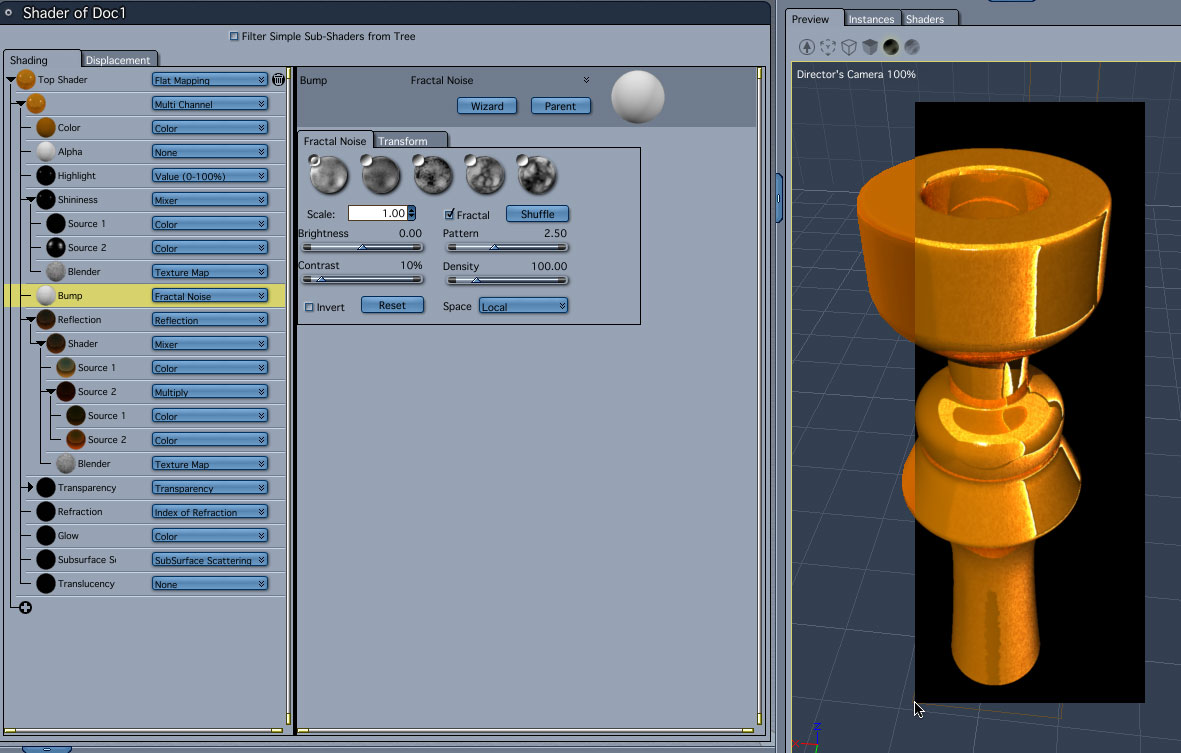Image resolution: width=1181 pixels, height=753 pixels.
Task: Click the Contrast slider track
Action: coord(362,280)
